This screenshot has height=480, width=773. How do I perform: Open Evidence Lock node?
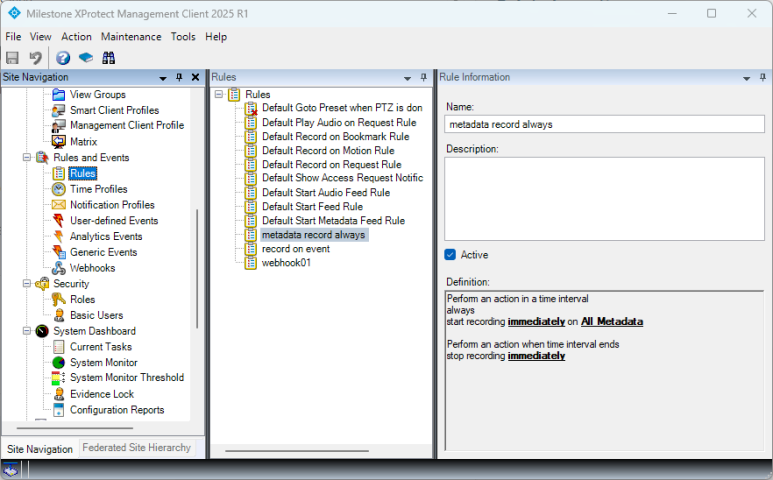tap(102, 394)
